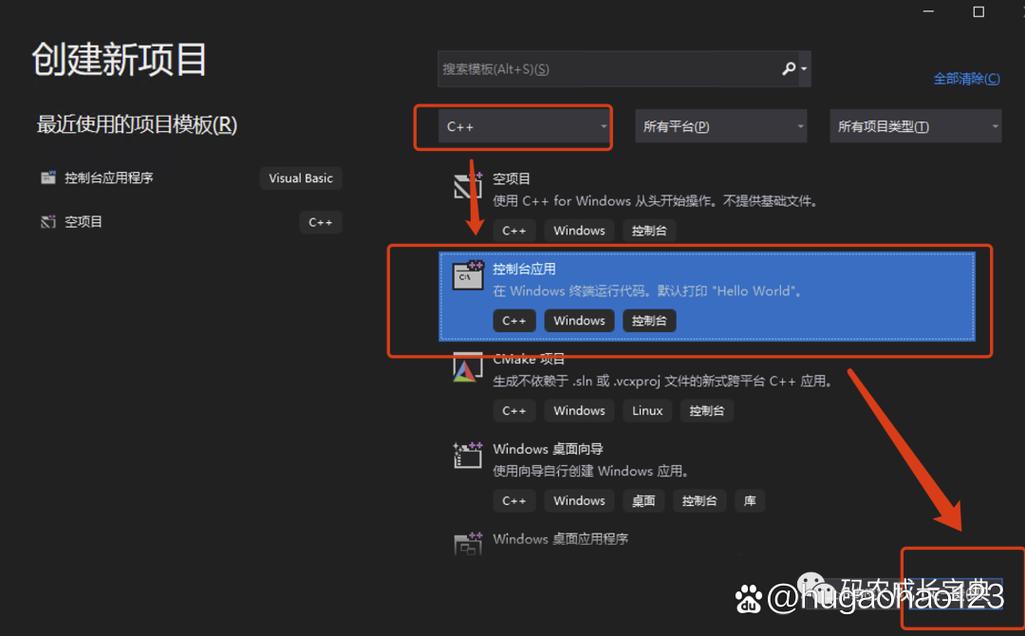Expand the 所有平台 platform dropdown
The height and width of the screenshot is (636, 1025).
pyautogui.click(x=720, y=126)
